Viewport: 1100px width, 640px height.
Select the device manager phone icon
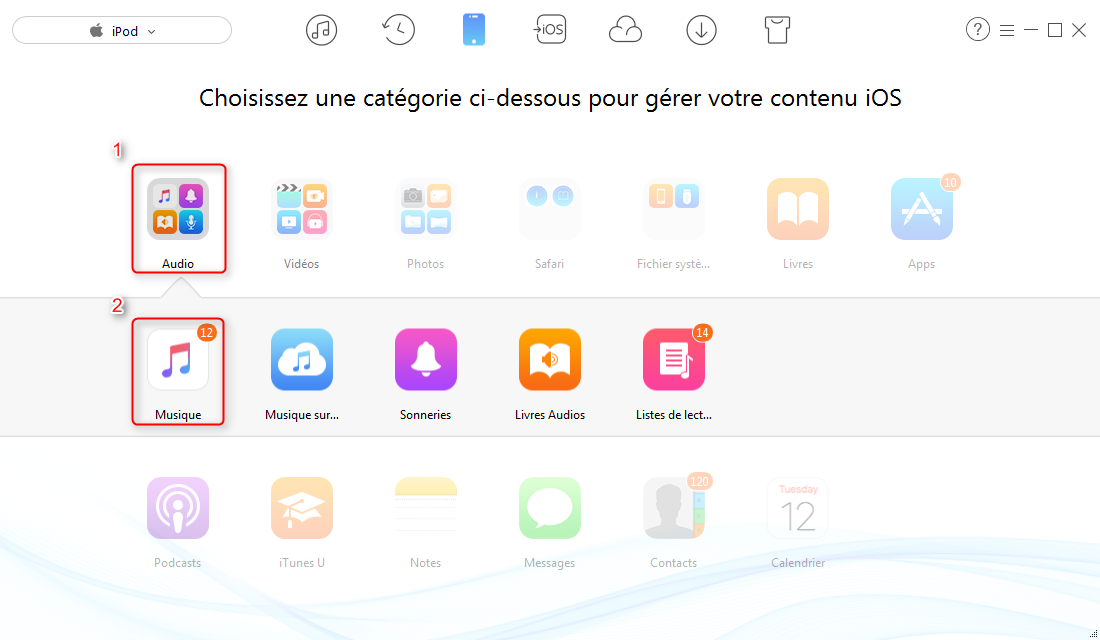(474, 30)
